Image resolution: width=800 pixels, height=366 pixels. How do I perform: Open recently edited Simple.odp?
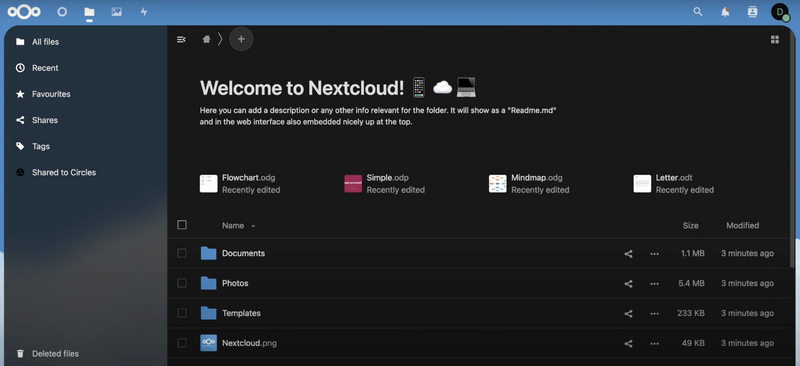click(384, 184)
